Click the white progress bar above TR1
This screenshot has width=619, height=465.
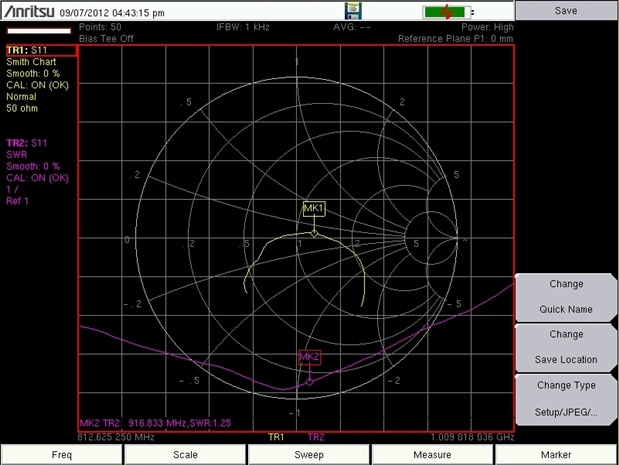[x=39, y=31]
